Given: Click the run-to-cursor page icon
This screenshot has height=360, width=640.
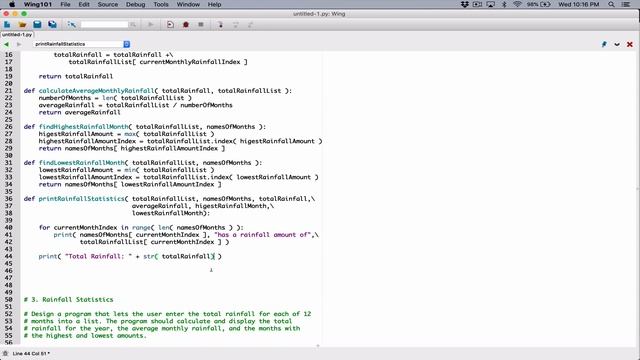Looking at the screenshot, I should [170, 24].
